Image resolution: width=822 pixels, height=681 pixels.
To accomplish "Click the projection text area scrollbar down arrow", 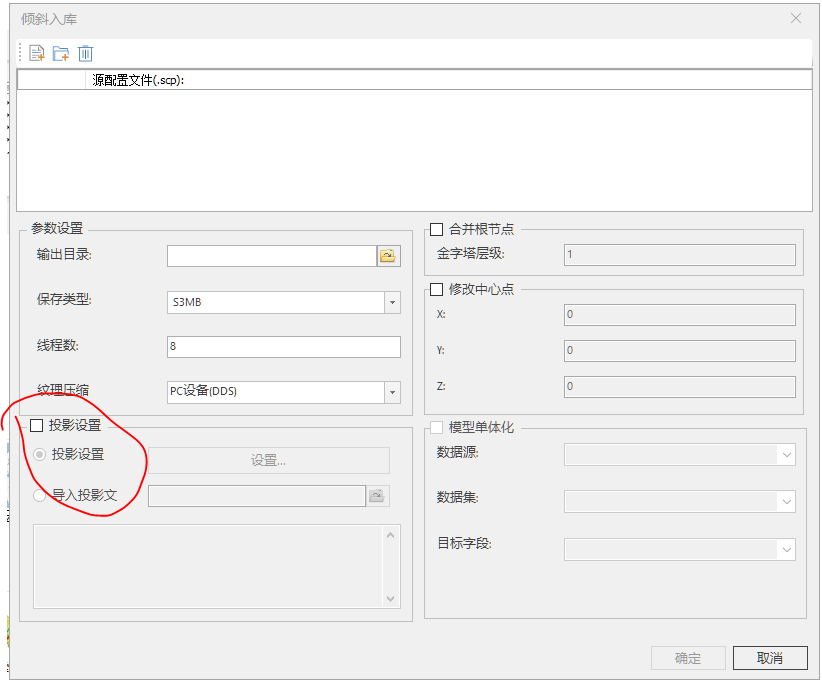I will [x=391, y=598].
